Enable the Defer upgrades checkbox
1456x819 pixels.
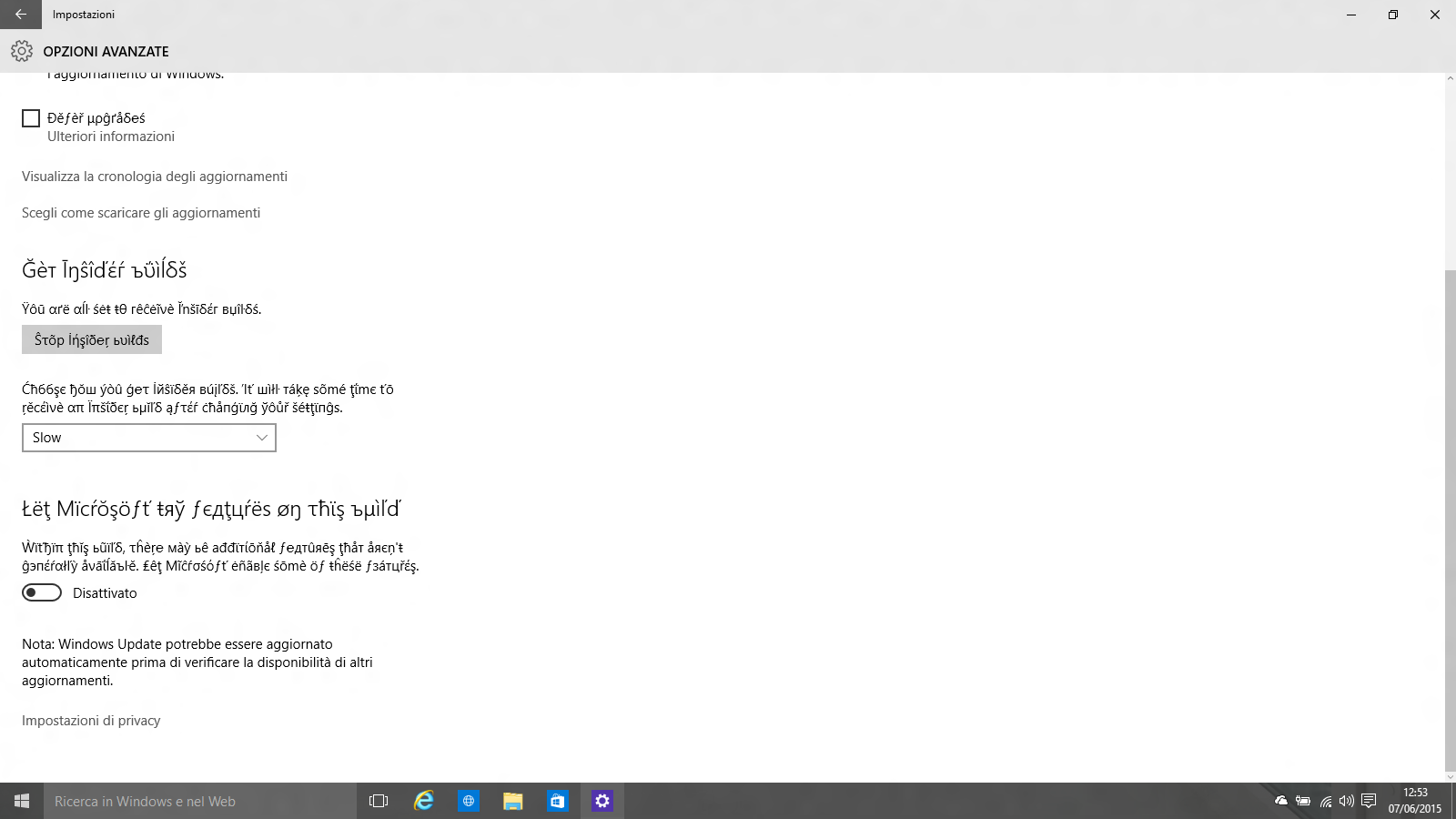pyautogui.click(x=31, y=118)
